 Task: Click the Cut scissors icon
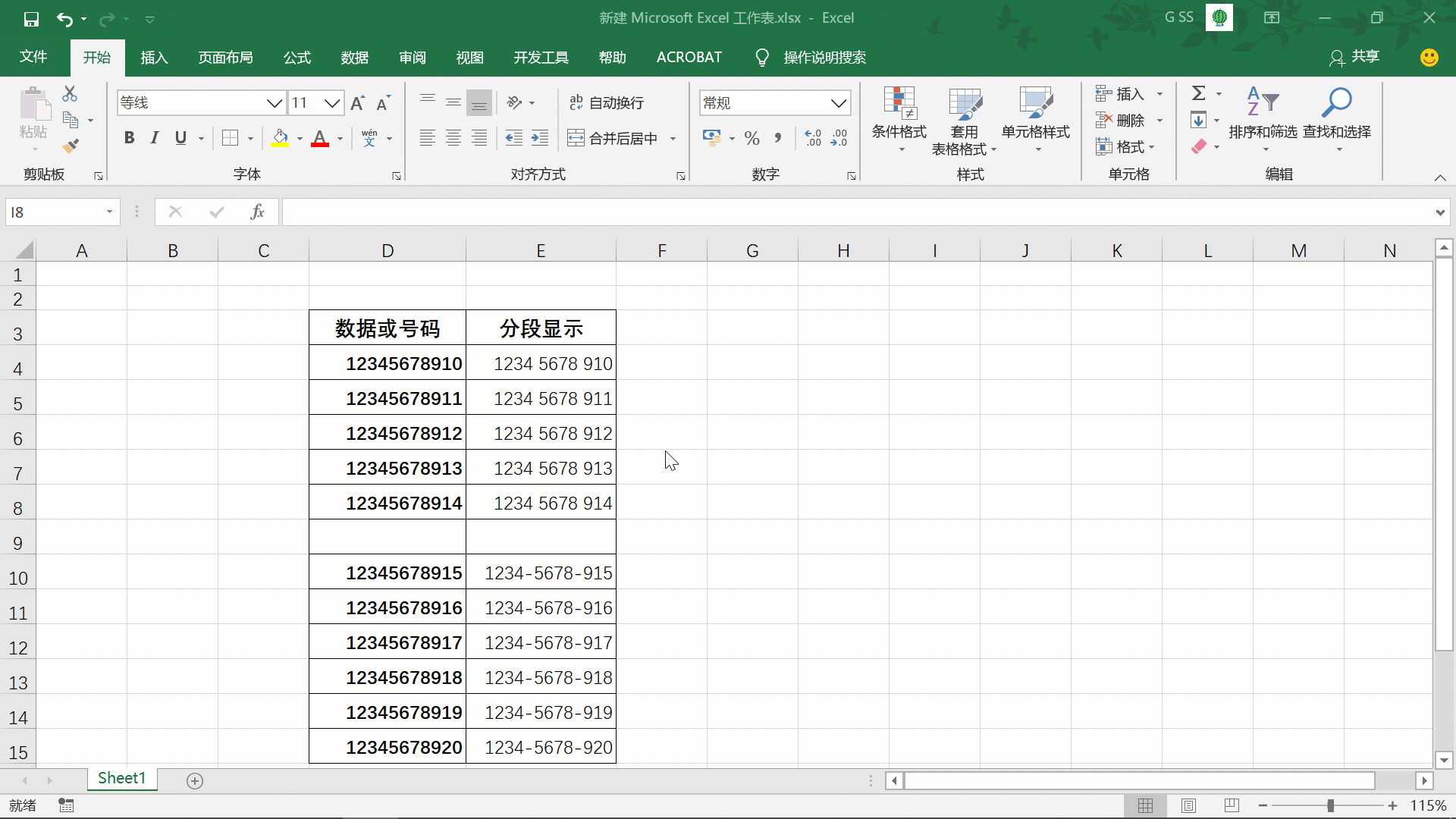click(70, 93)
